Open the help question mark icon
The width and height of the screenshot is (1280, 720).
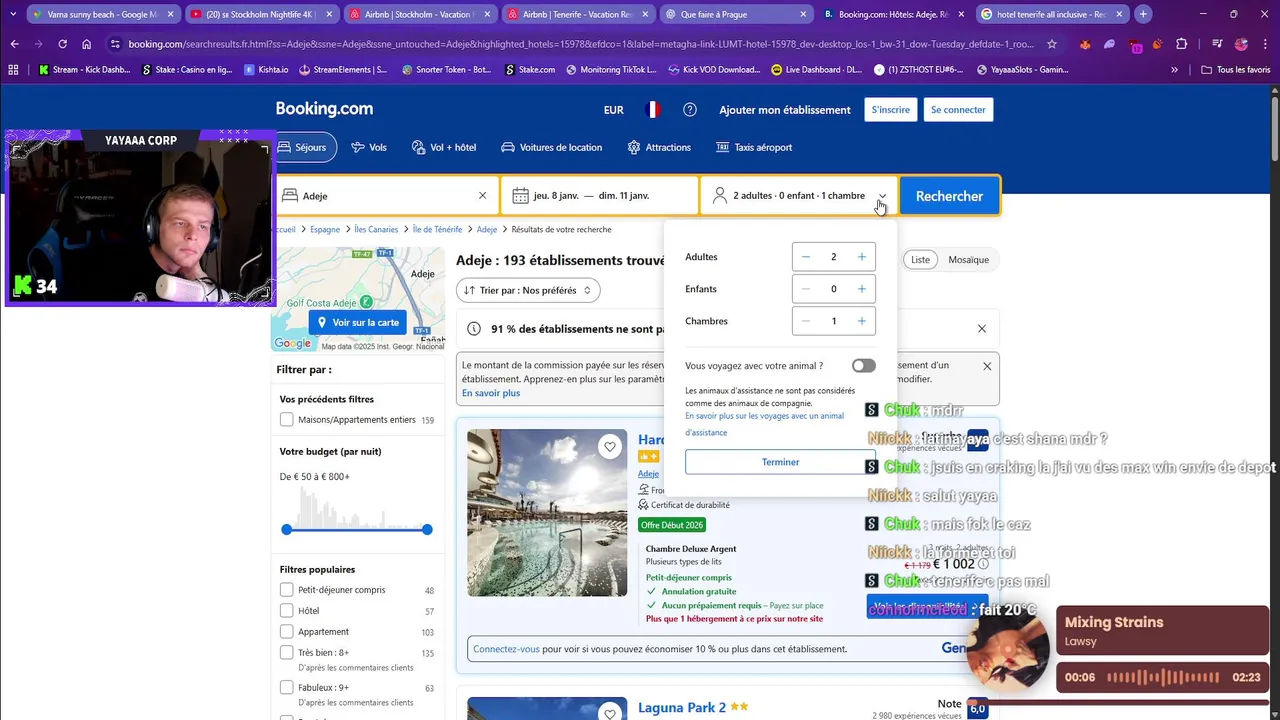pos(690,110)
